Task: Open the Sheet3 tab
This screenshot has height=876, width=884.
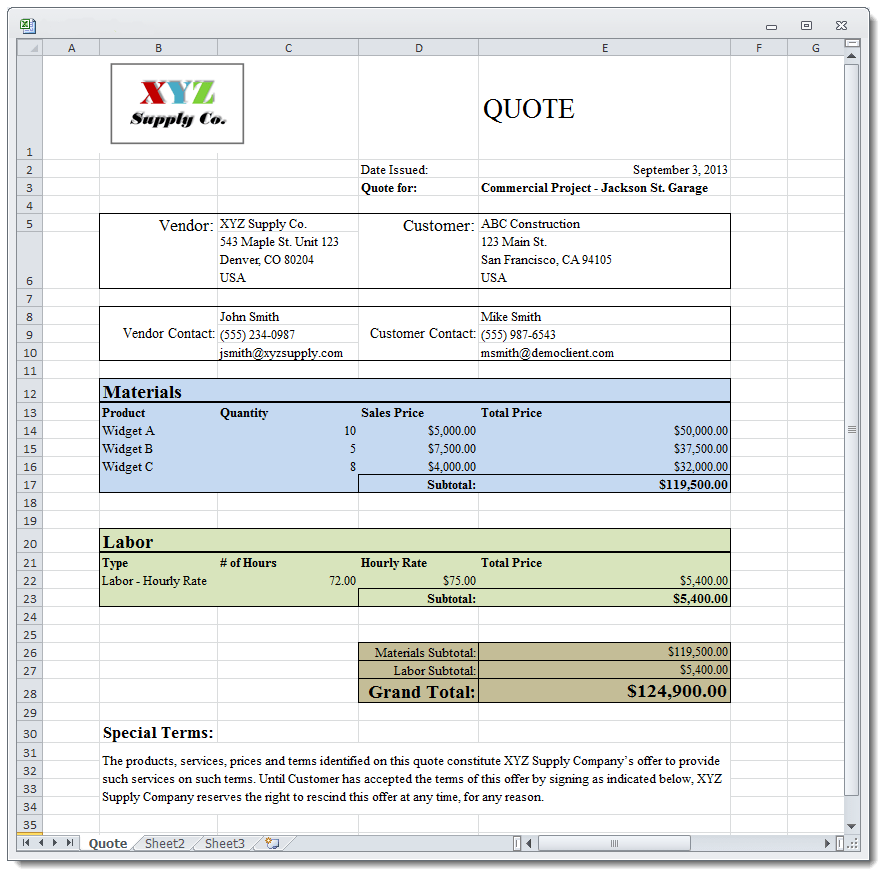Action: (224, 844)
